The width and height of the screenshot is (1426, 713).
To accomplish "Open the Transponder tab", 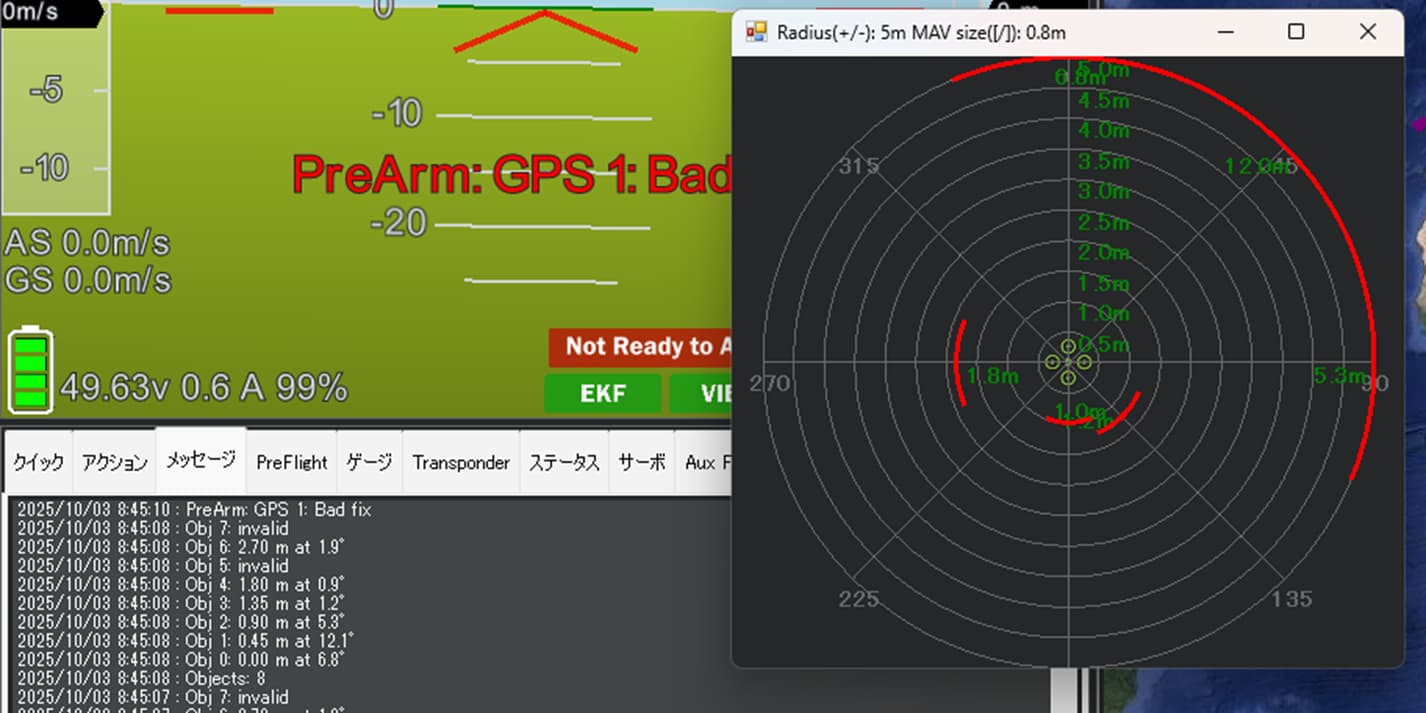I will point(461,462).
